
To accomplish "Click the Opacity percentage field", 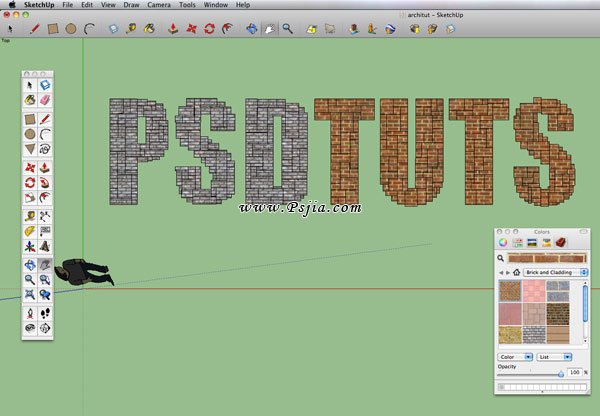I will (574, 372).
